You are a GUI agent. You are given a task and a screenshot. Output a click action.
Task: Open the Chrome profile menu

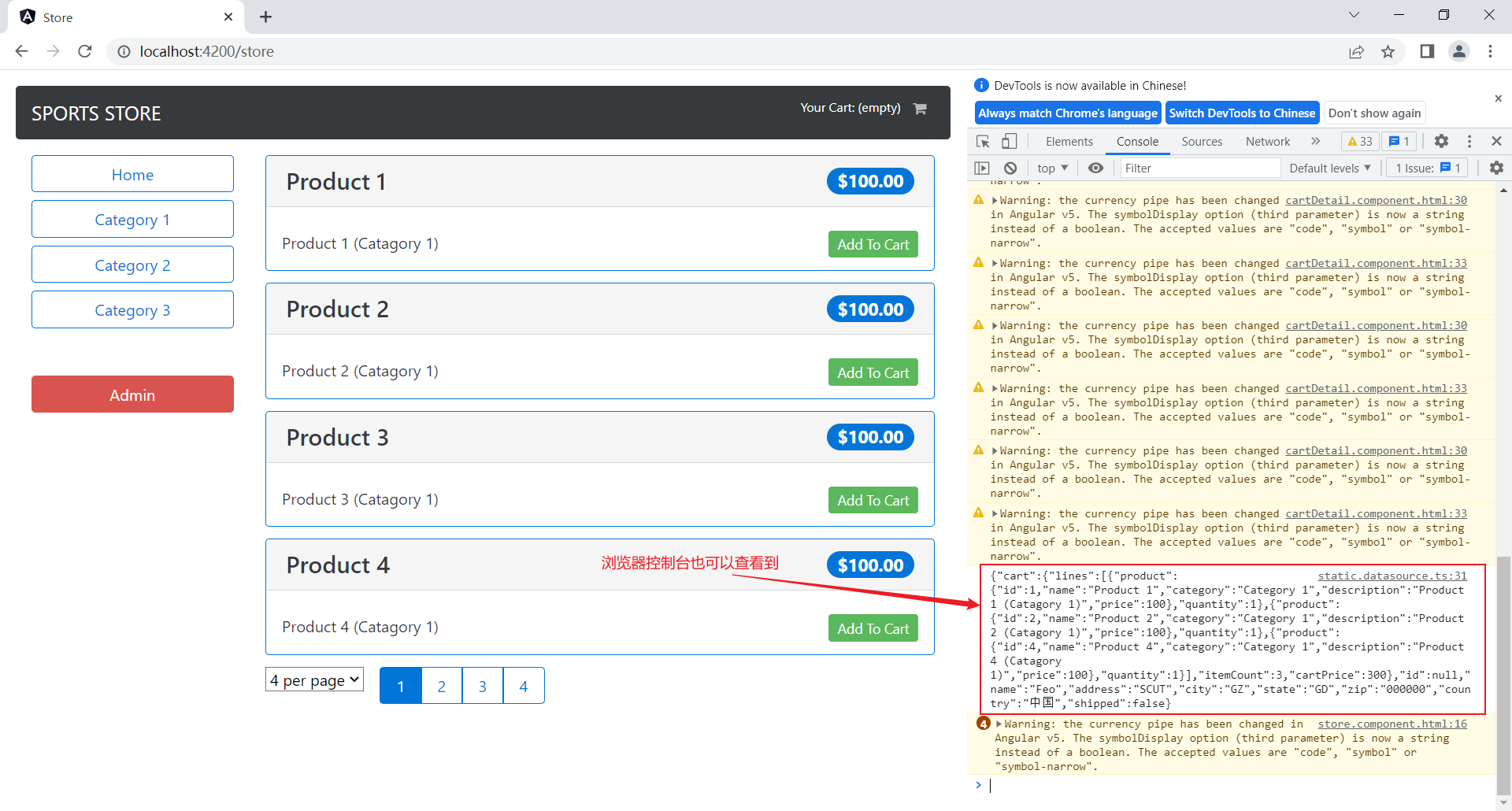tap(1459, 51)
